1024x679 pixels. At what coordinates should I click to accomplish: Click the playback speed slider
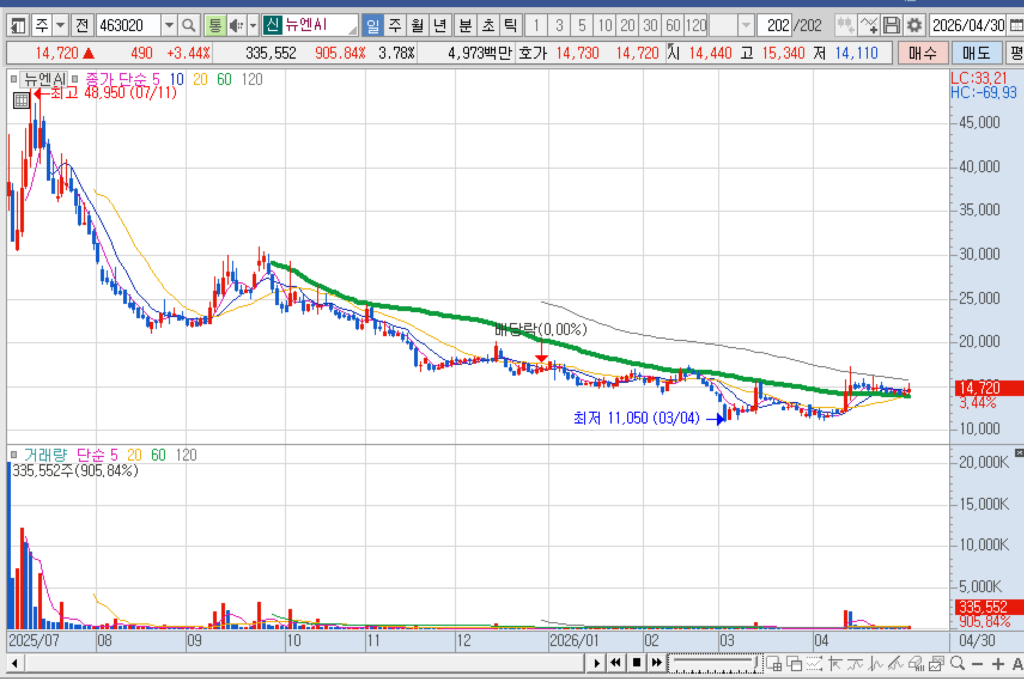coord(715,663)
